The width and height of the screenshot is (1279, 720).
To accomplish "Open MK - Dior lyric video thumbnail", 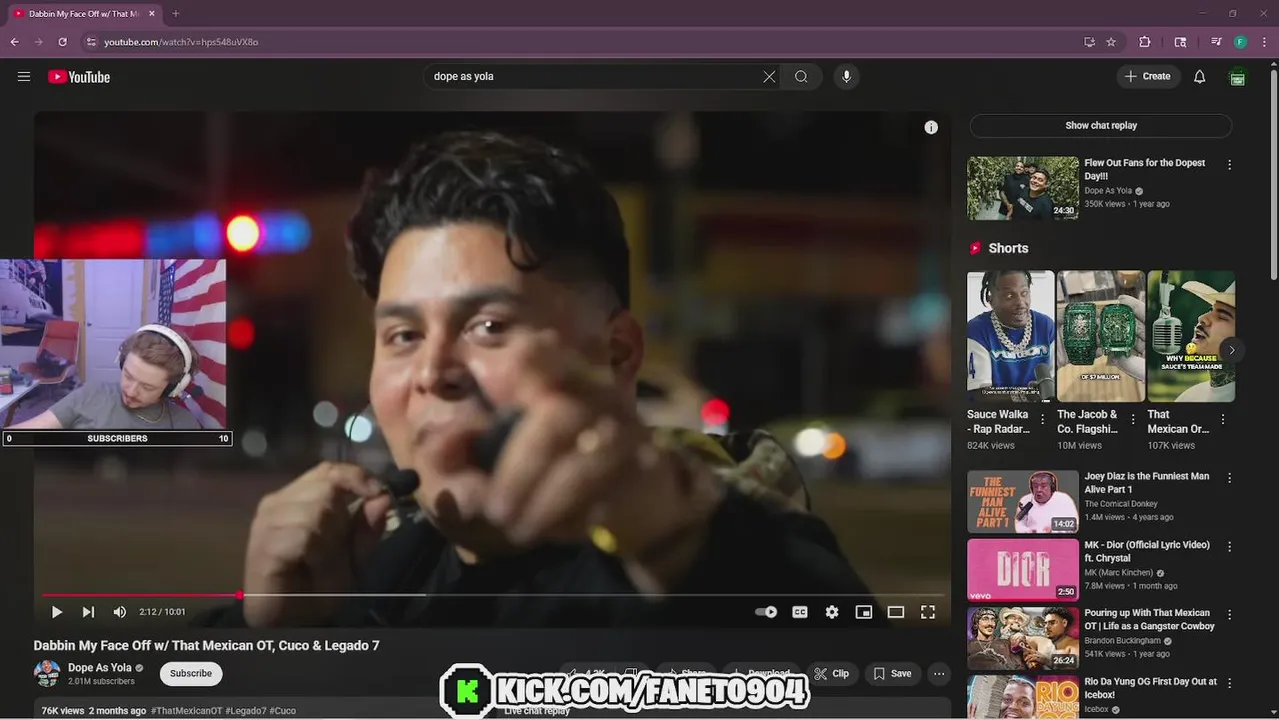I will [1022, 570].
